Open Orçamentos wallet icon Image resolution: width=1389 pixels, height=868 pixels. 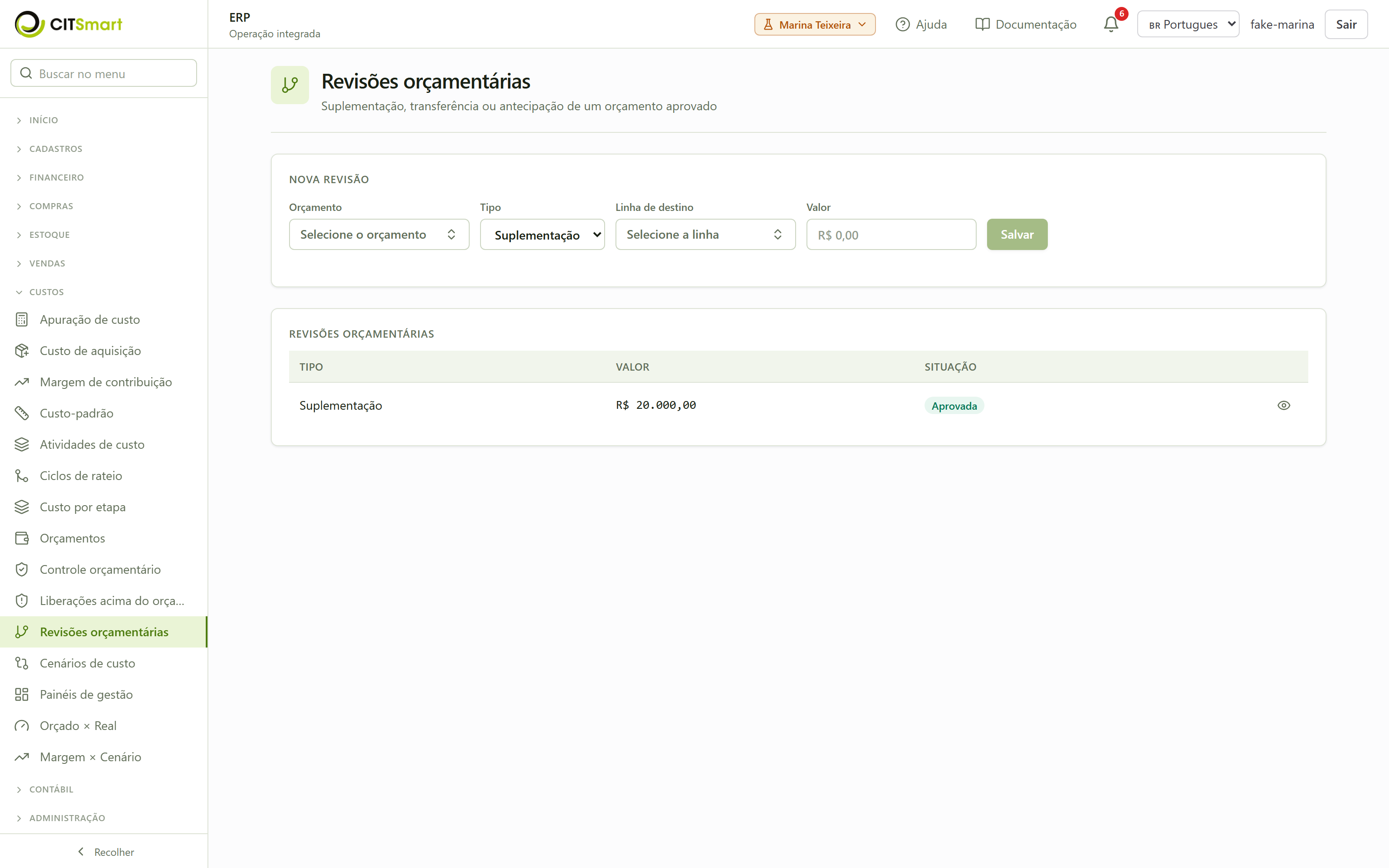coord(22,538)
